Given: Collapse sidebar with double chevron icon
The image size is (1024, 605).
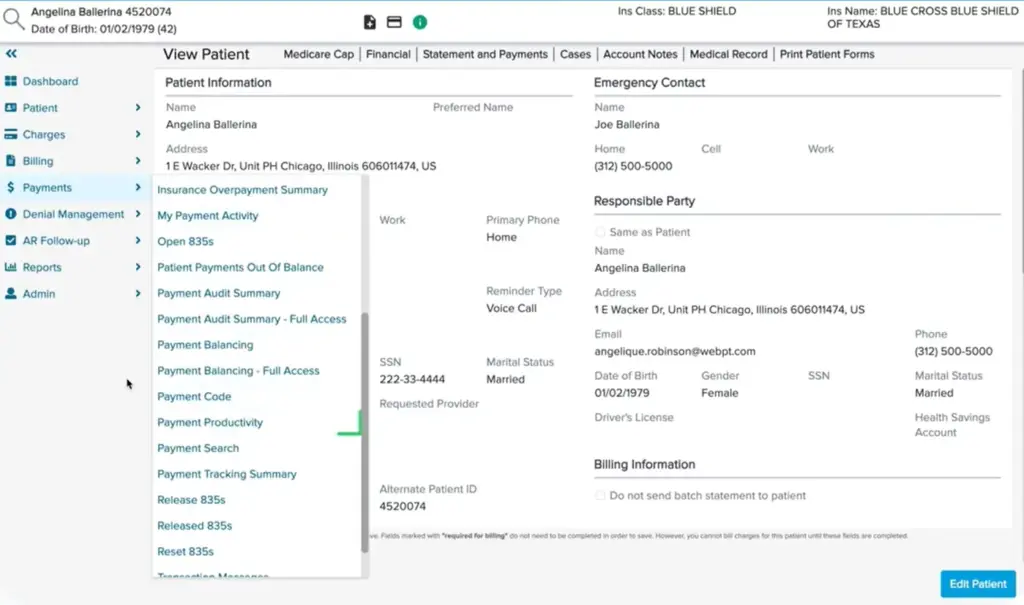Looking at the screenshot, I should point(11,54).
